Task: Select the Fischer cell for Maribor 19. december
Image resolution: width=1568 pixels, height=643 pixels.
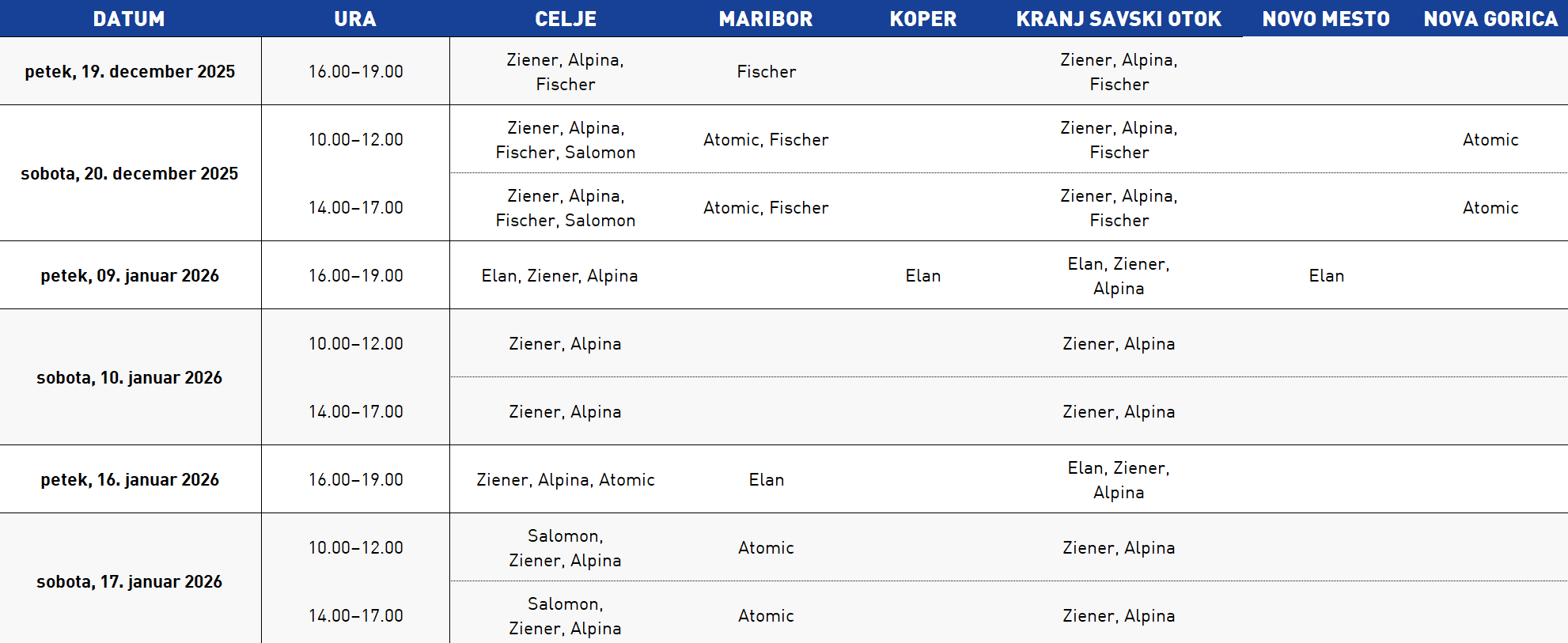Action: (x=766, y=71)
